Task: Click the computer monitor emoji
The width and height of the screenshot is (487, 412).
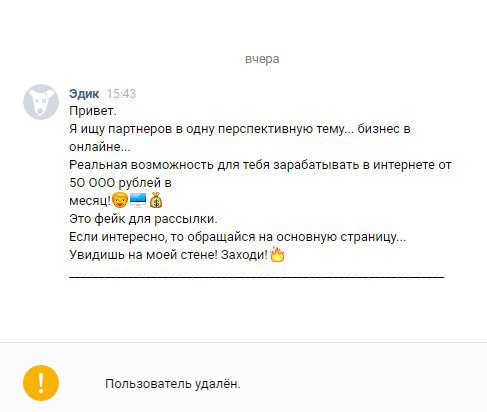Action: tap(138, 200)
